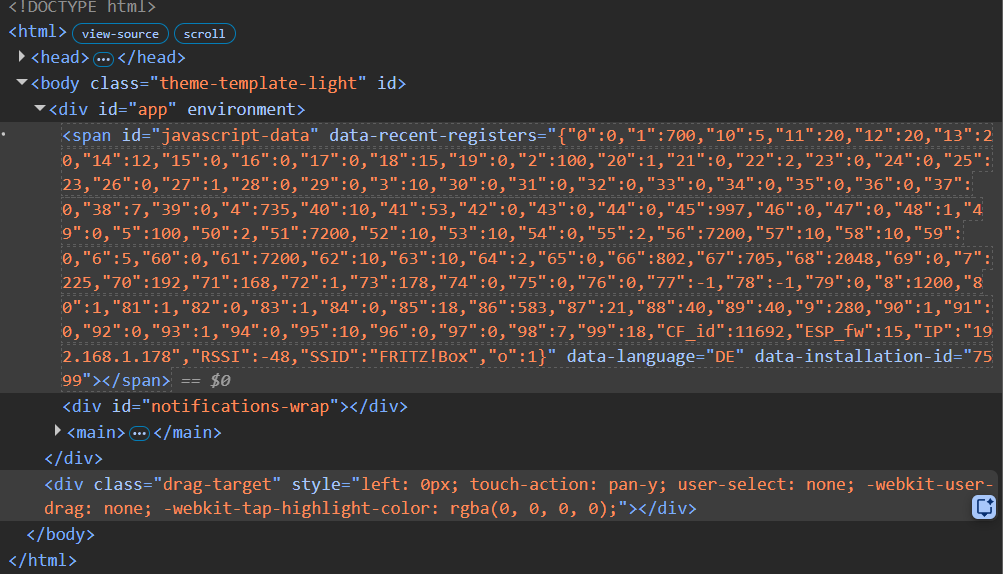Click the data-installation-id attribute name
Image resolution: width=1003 pixels, height=574 pixels.
point(853,356)
